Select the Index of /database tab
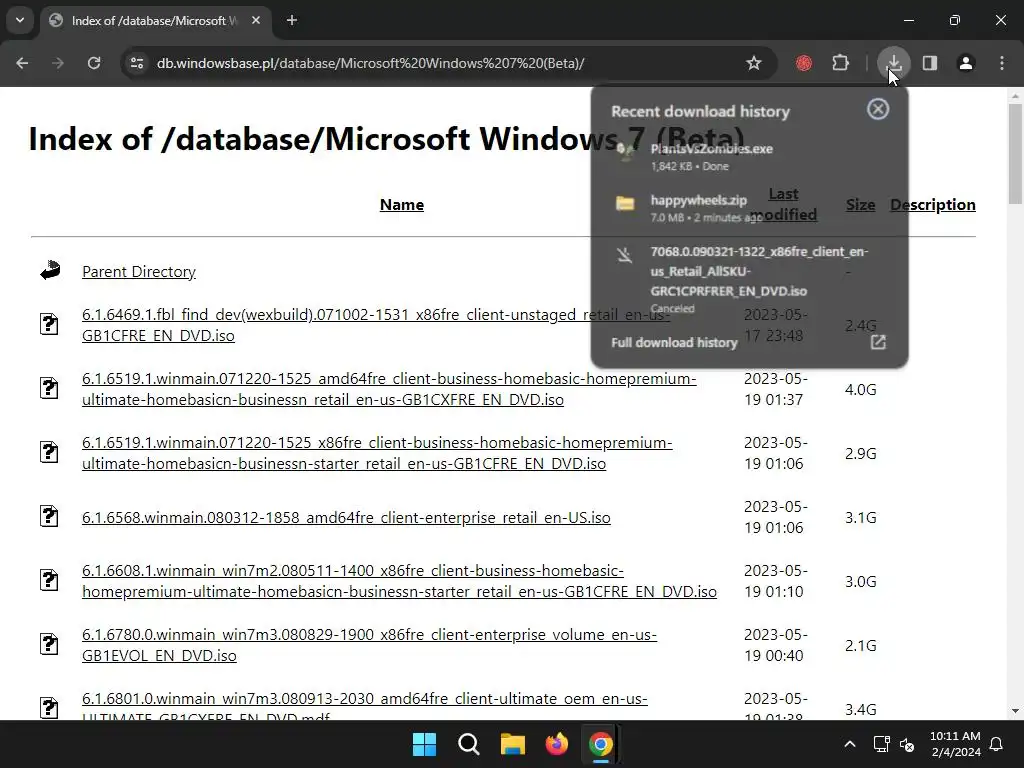The height and width of the screenshot is (768, 1024). pos(155,20)
